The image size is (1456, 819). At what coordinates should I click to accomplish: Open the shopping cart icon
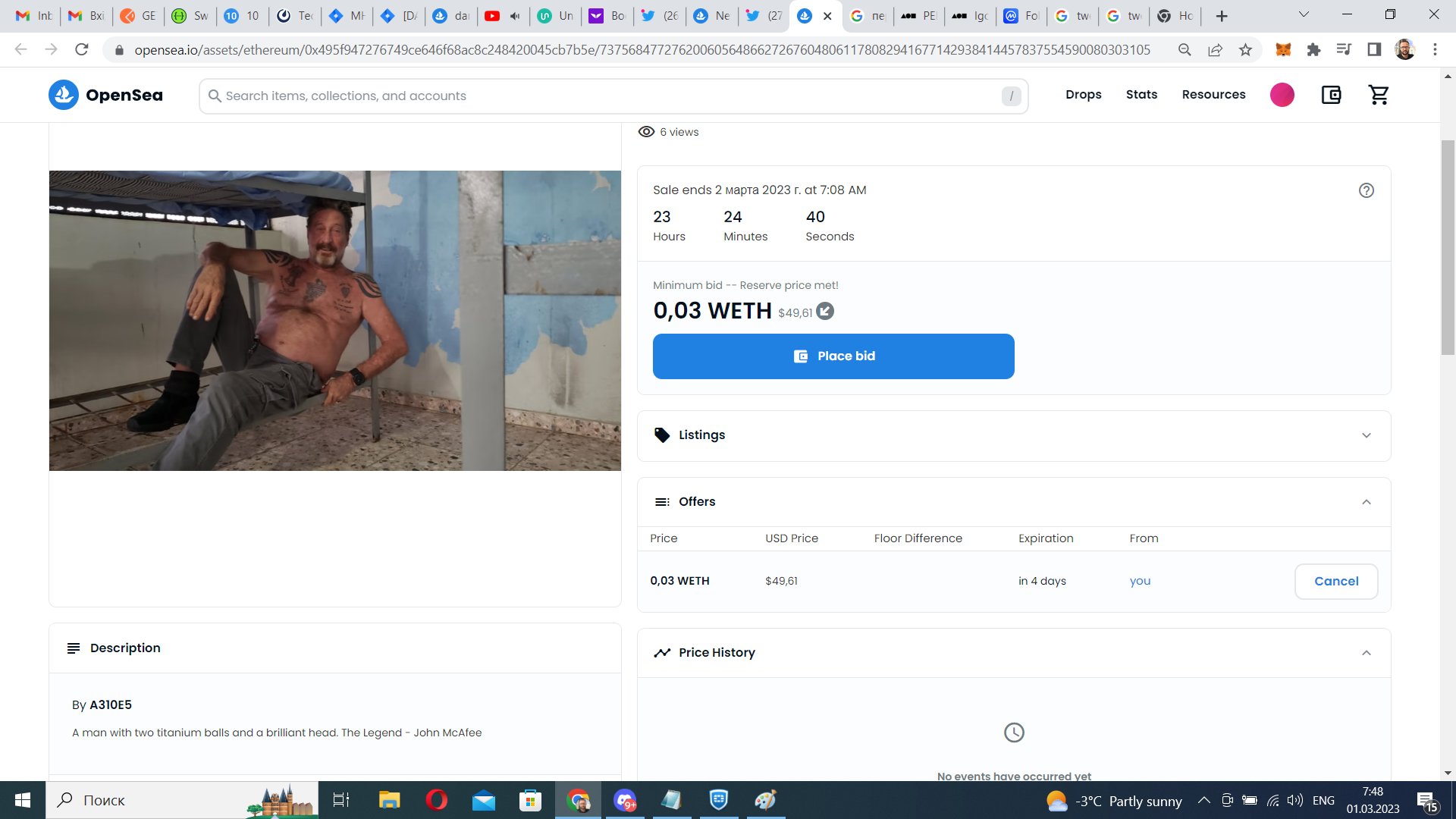pos(1378,95)
